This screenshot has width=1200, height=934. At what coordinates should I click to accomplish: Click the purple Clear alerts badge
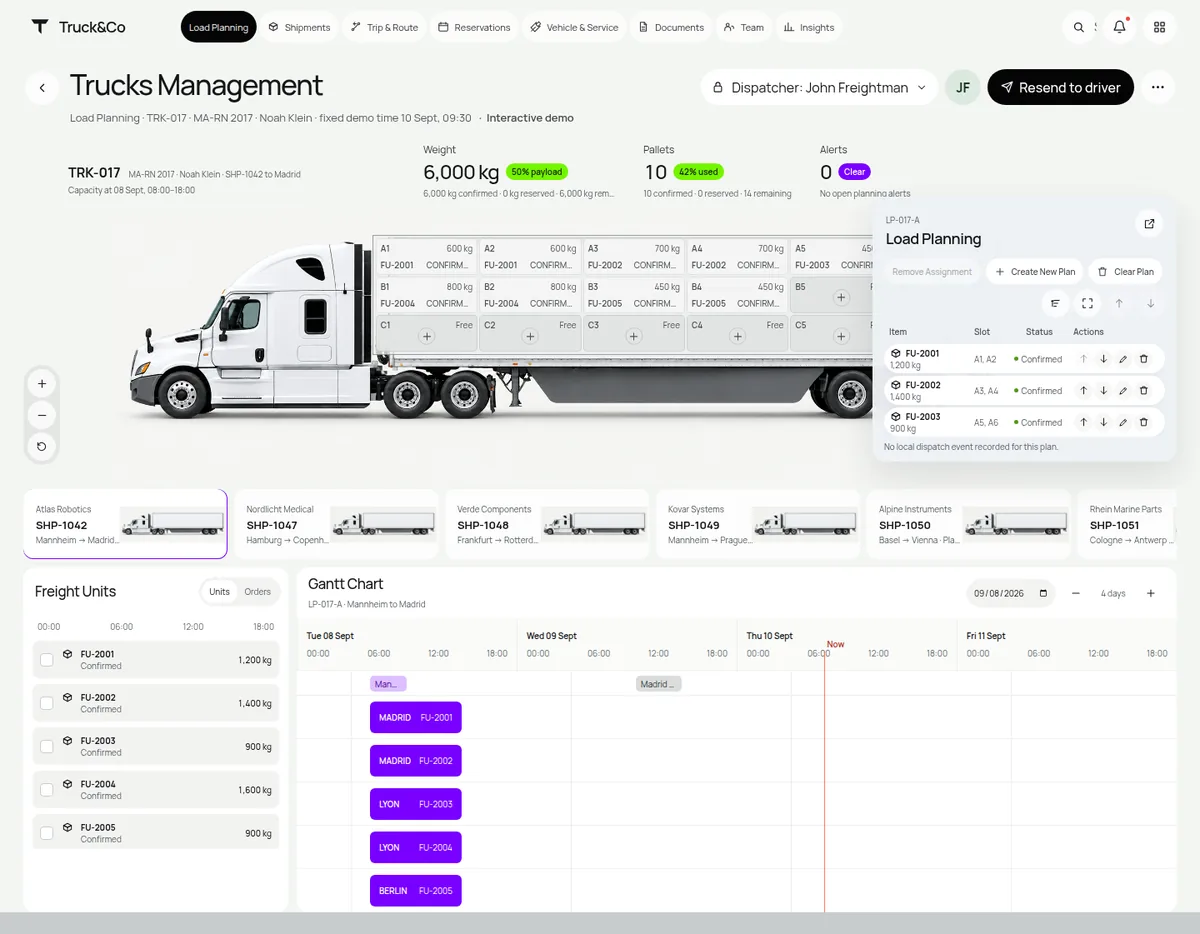[854, 172]
